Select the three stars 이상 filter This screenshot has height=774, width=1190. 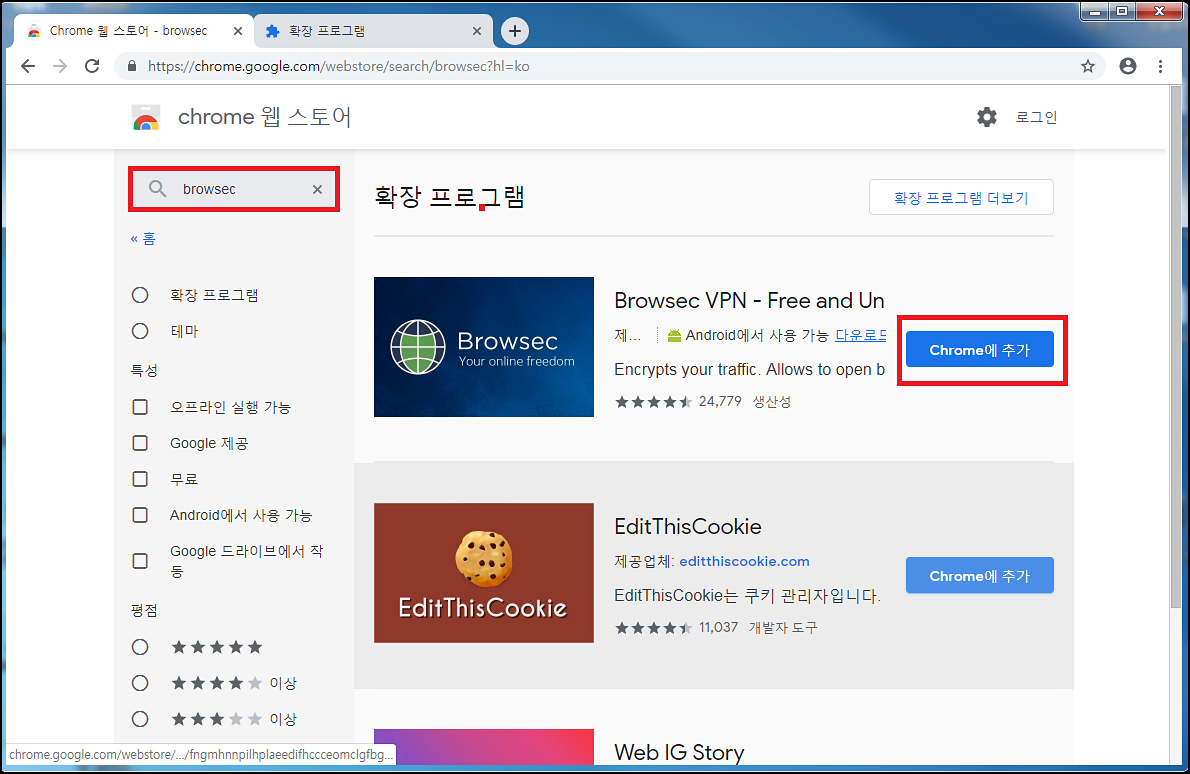(140, 719)
